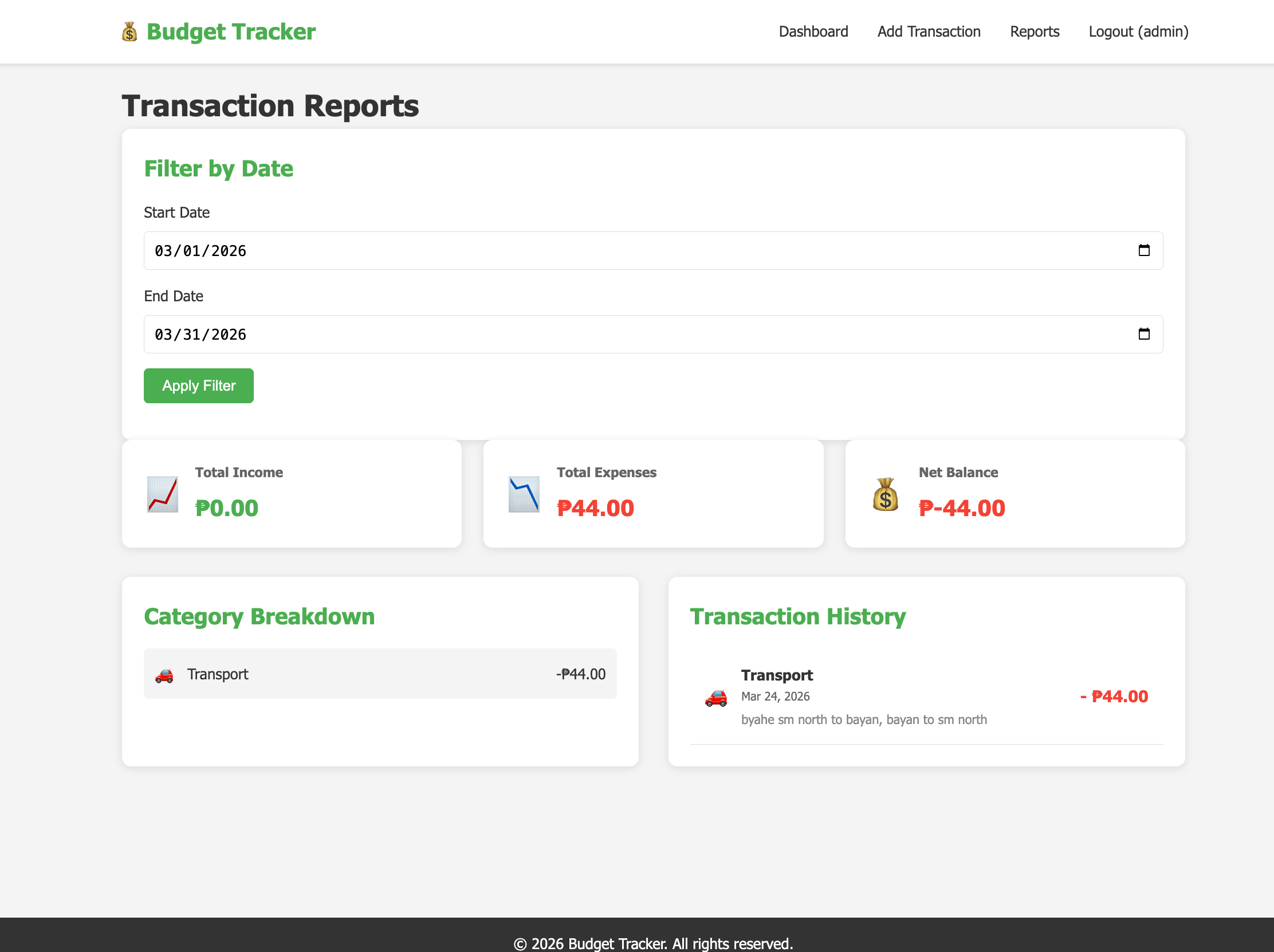The image size is (1274, 952).
Task: Apply the date filter
Action: click(x=199, y=386)
